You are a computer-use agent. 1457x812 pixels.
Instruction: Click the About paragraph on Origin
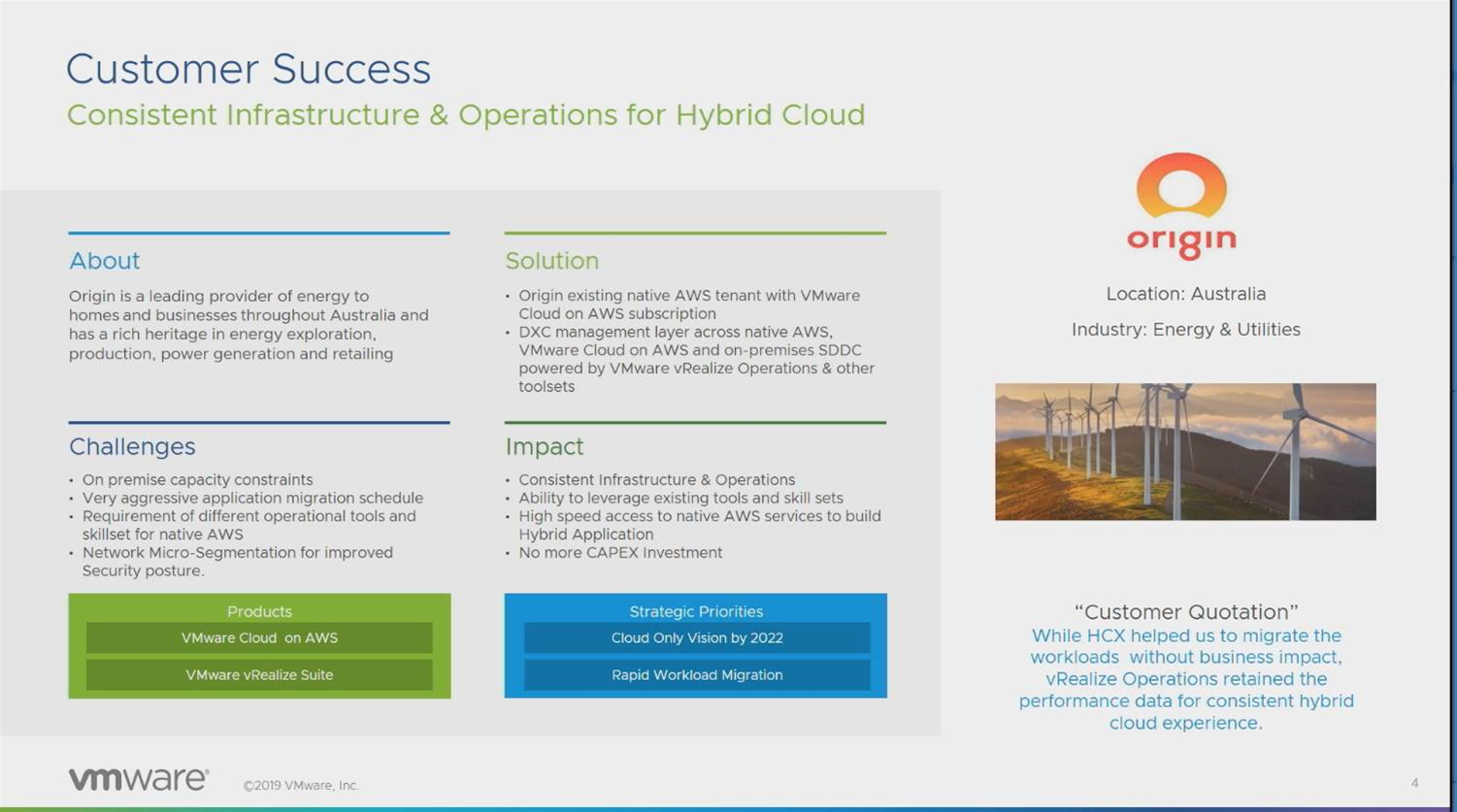248,325
